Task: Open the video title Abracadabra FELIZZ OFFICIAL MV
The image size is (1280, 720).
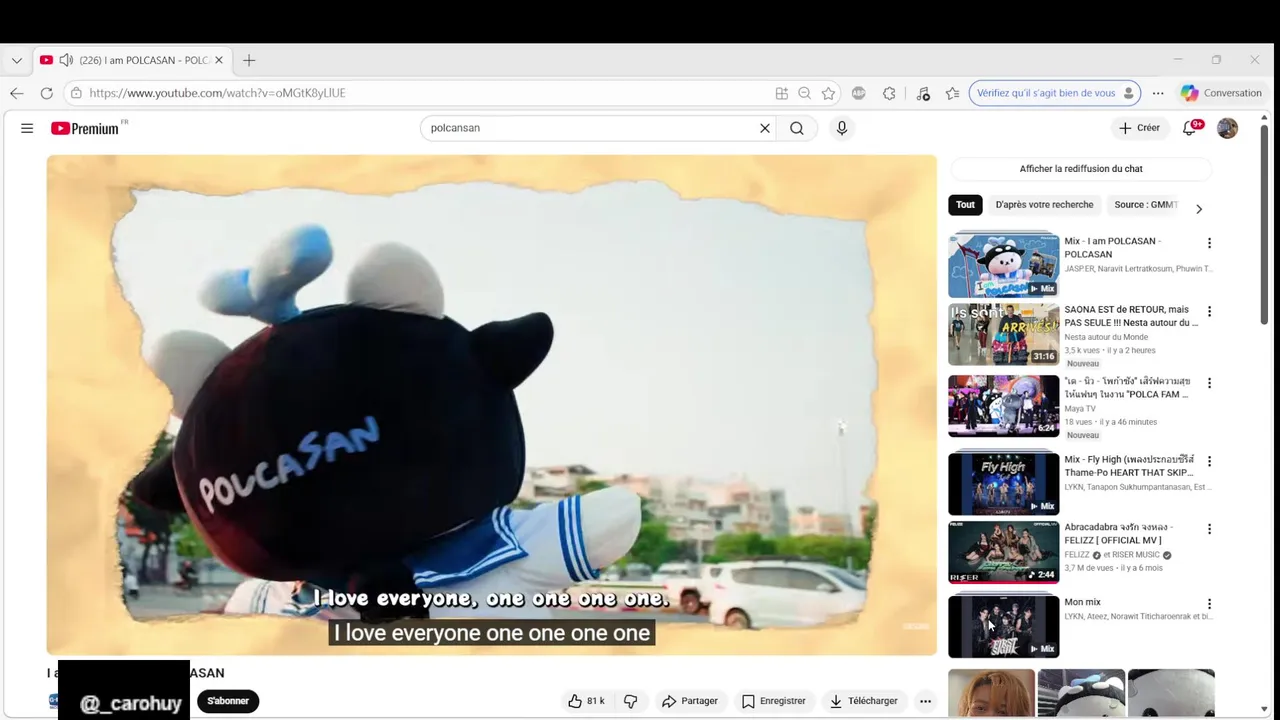Action: coord(1118,534)
